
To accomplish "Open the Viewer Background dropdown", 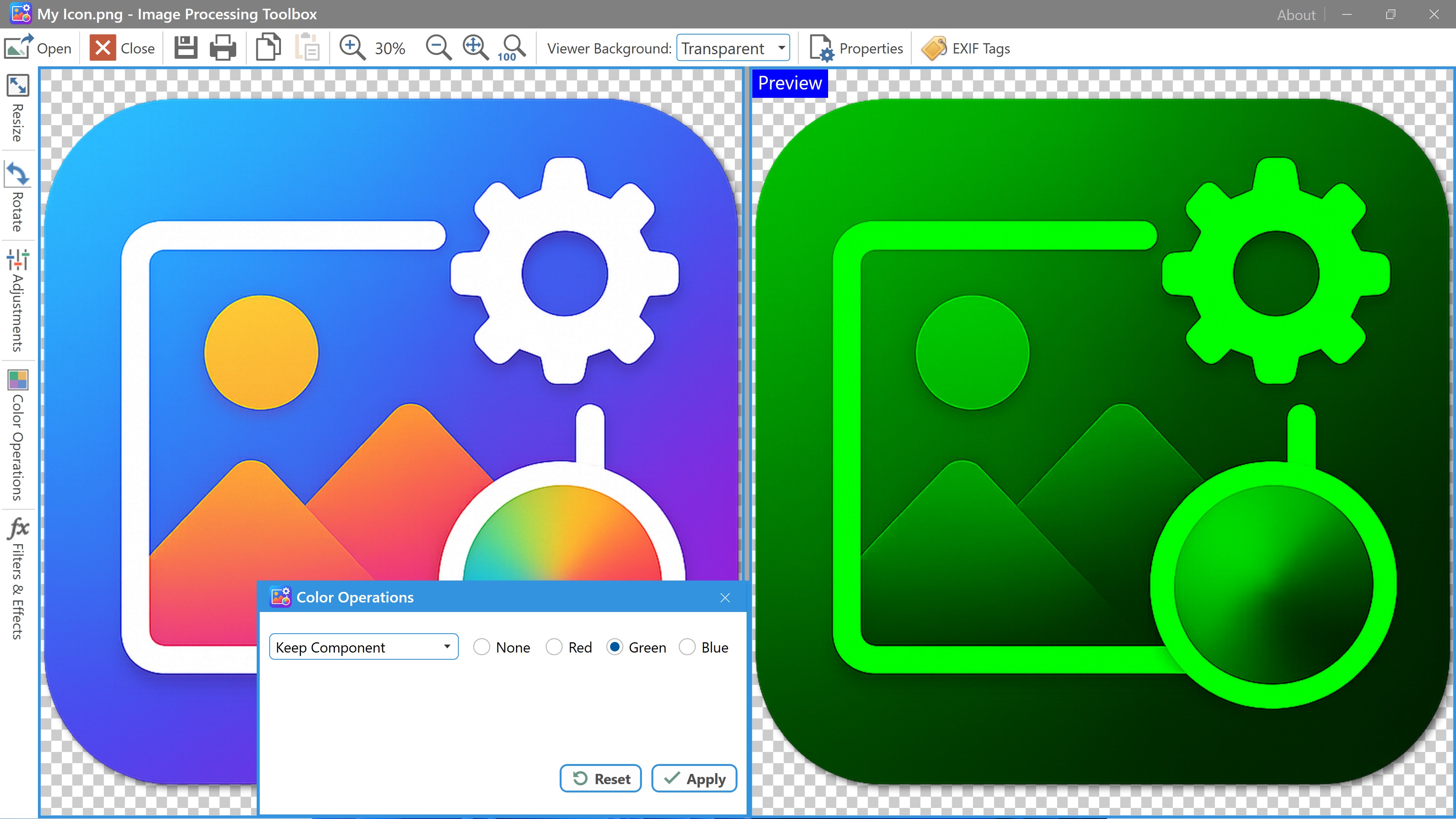I will (733, 49).
